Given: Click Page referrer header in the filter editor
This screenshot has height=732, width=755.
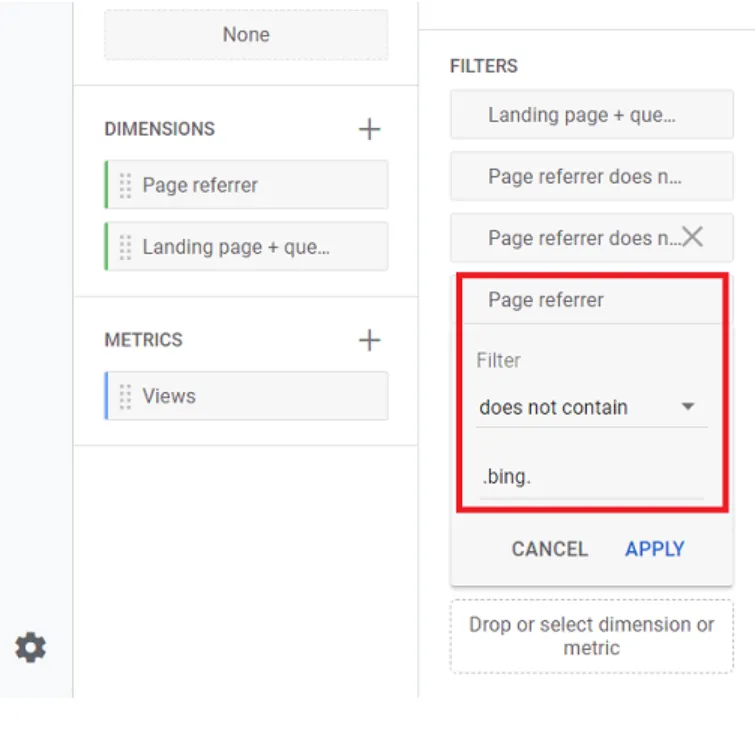Looking at the screenshot, I should pyautogui.click(x=546, y=300).
